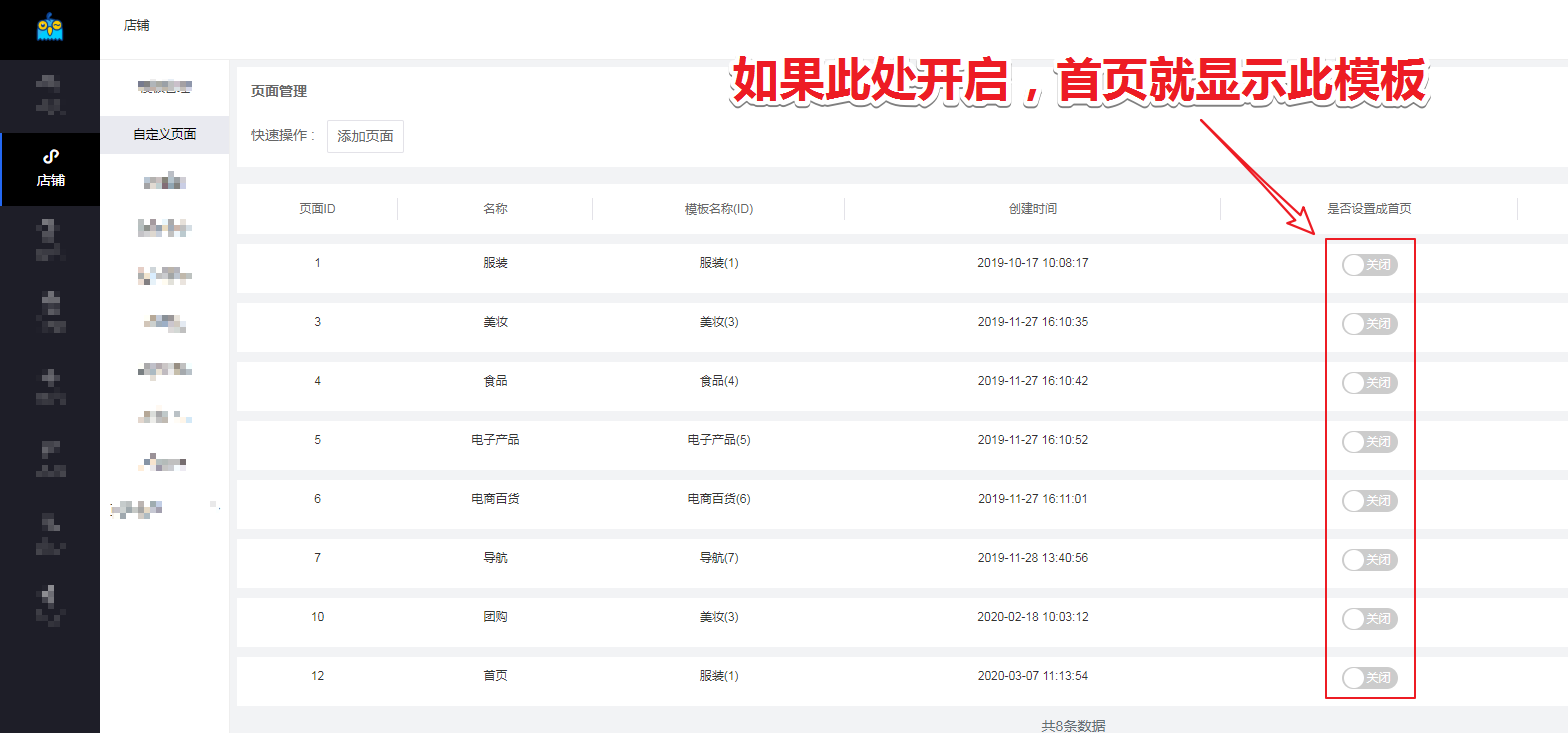Click the 导航 name cell
The height and width of the screenshot is (733, 1568).
pos(495,557)
